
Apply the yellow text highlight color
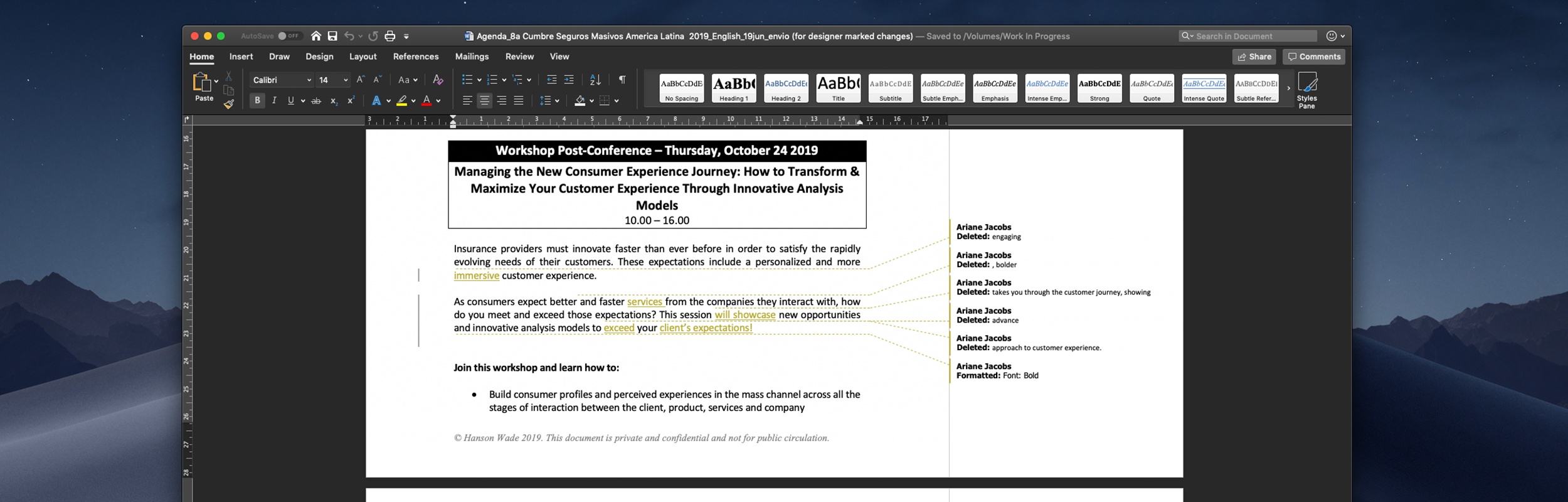pyautogui.click(x=402, y=100)
